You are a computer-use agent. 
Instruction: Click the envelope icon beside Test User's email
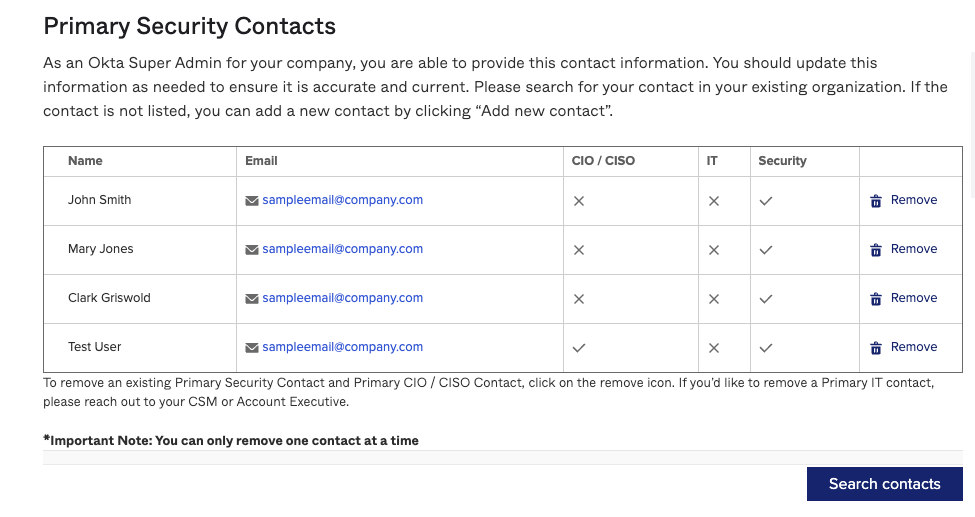click(x=252, y=348)
